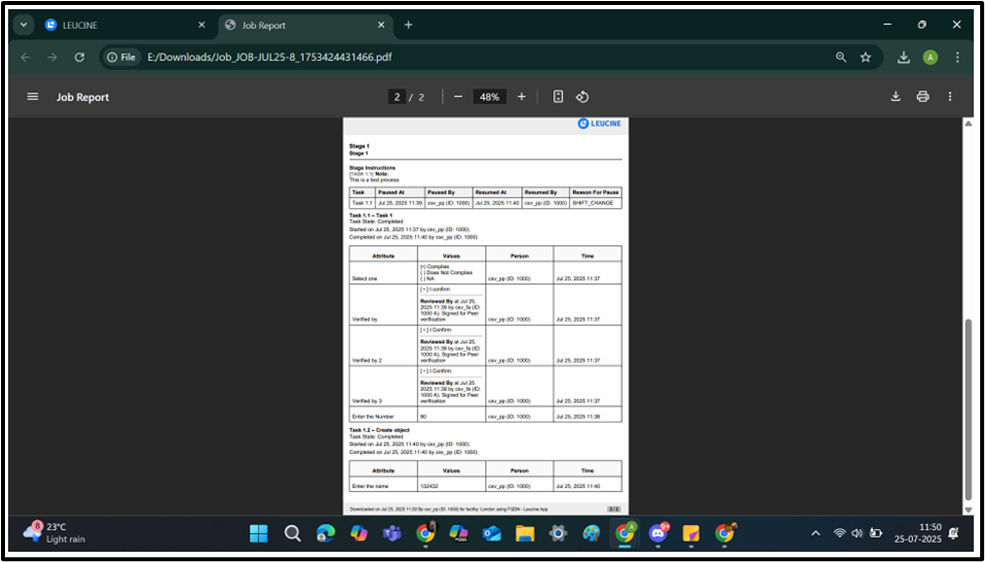The height and width of the screenshot is (562, 985).
Task: Open a new browser tab
Action: click(x=408, y=25)
